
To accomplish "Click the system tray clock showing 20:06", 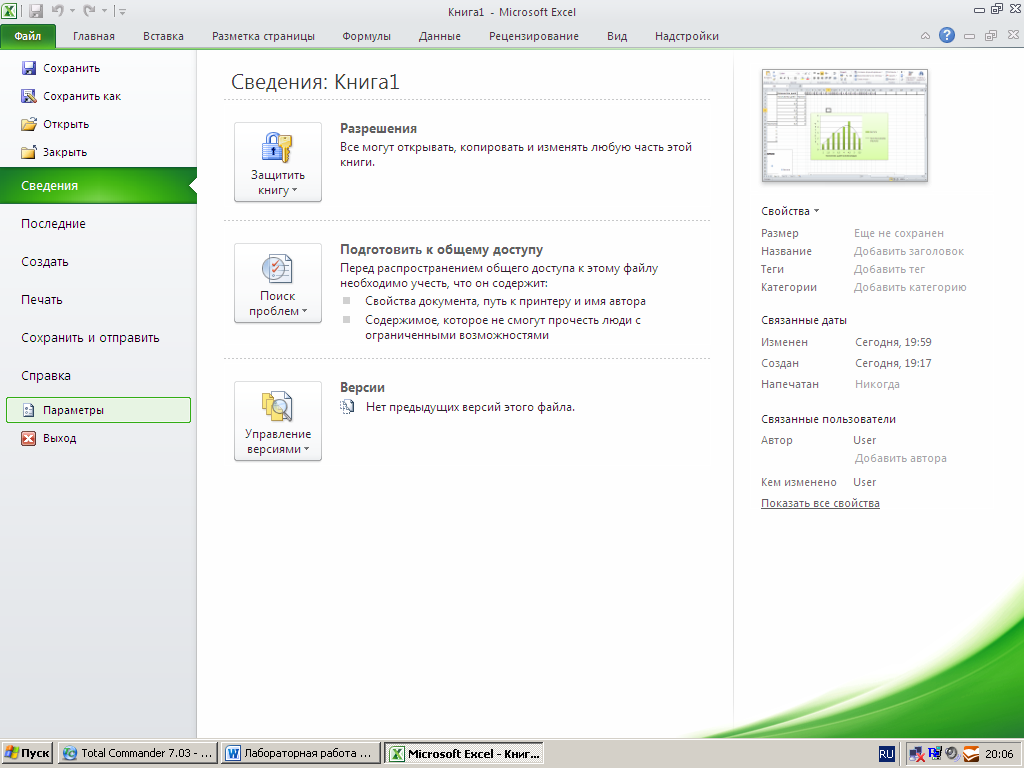I will click(x=999, y=754).
